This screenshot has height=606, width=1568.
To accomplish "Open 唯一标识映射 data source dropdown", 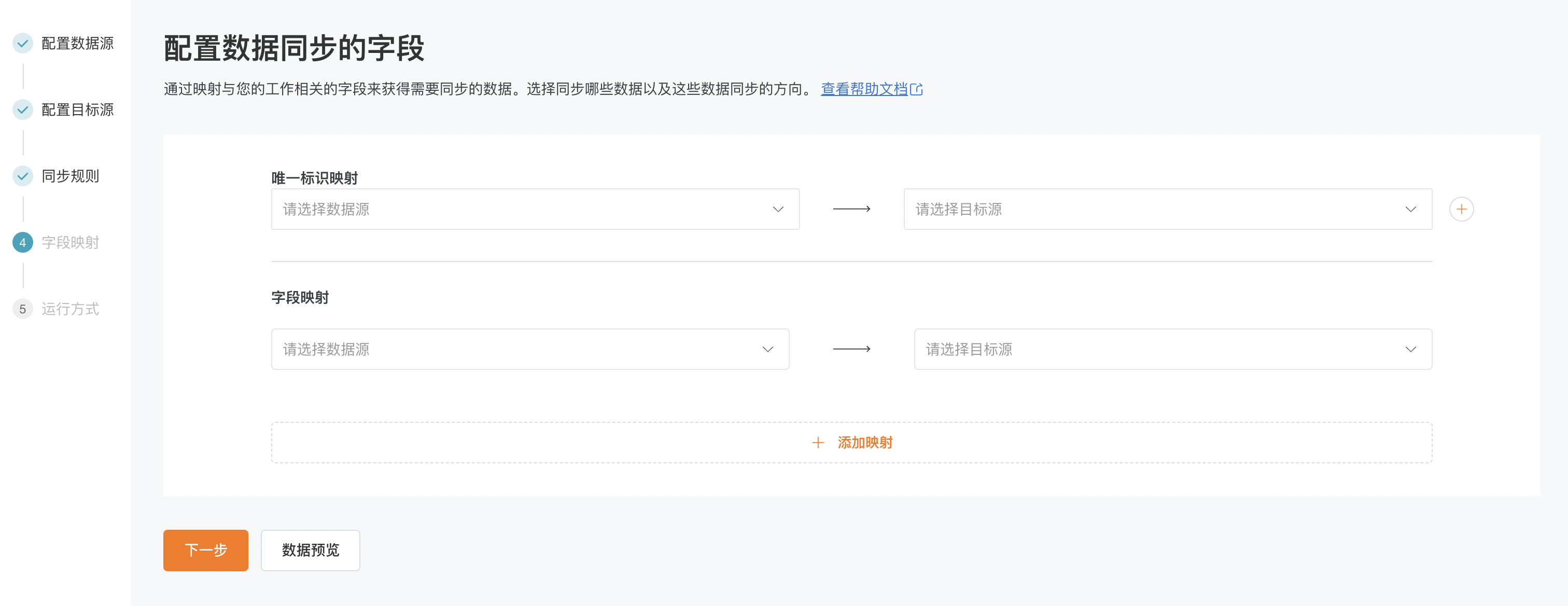I will [535, 209].
